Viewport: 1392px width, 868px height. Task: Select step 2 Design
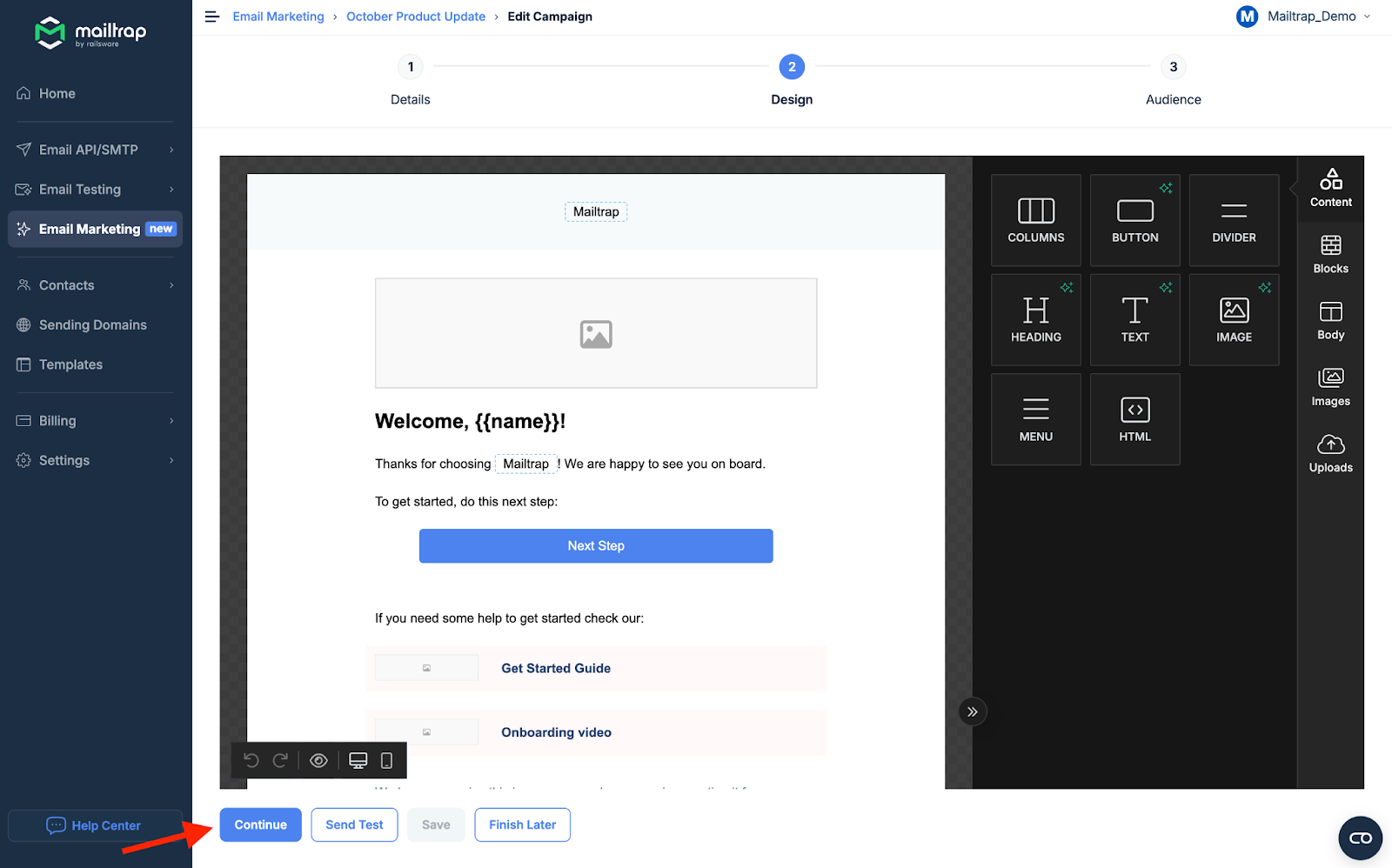tap(792, 80)
